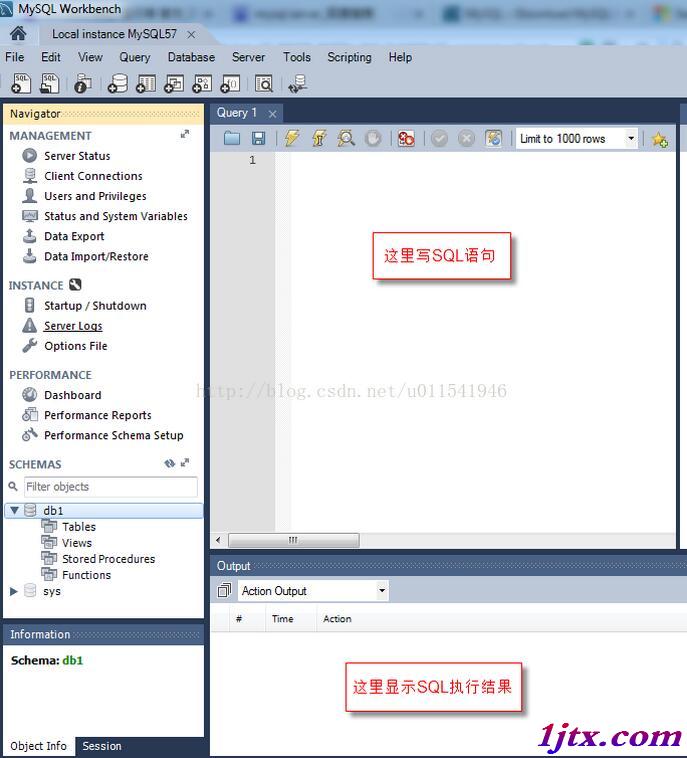Expand the sys schema node
The width and height of the screenshot is (687, 758).
coord(14,591)
